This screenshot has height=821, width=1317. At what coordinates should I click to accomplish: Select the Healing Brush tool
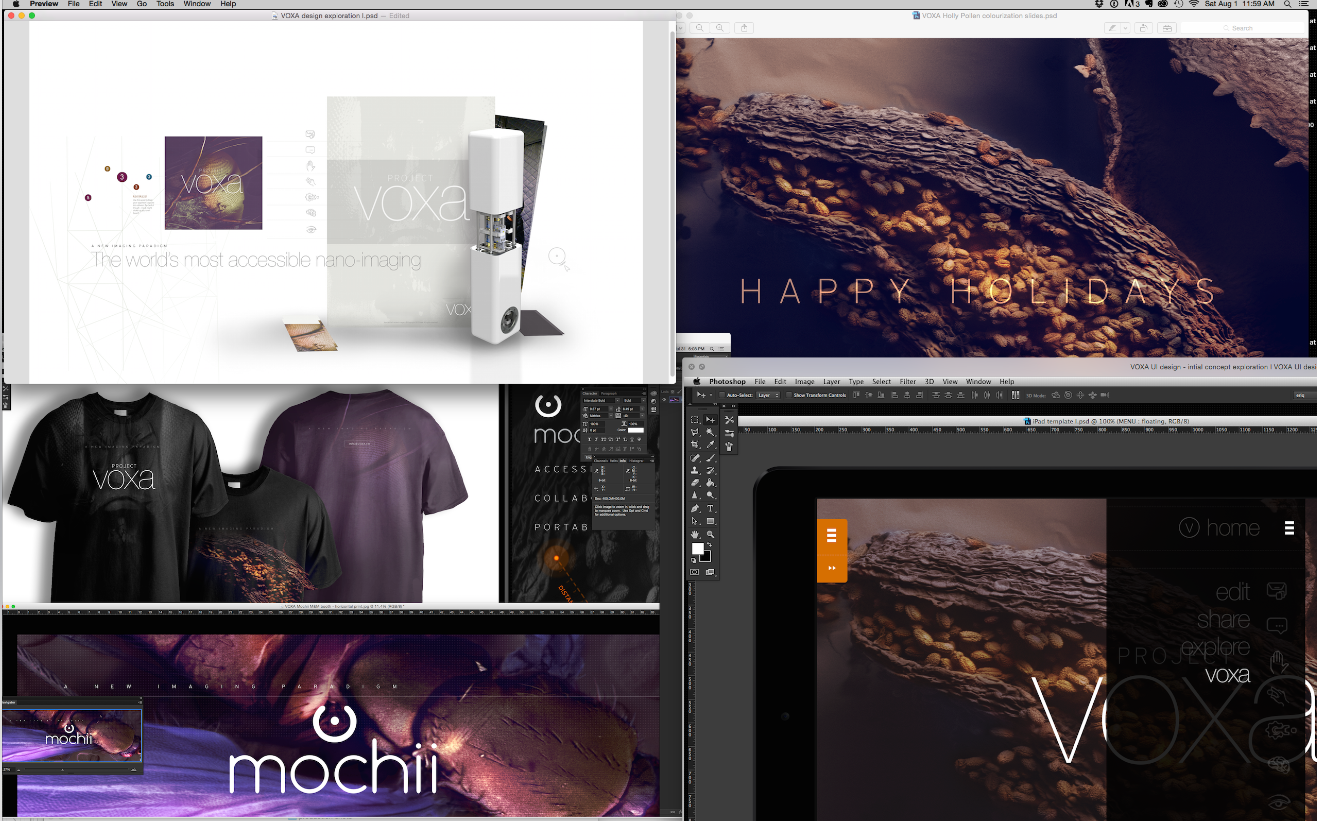[x=694, y=458]
